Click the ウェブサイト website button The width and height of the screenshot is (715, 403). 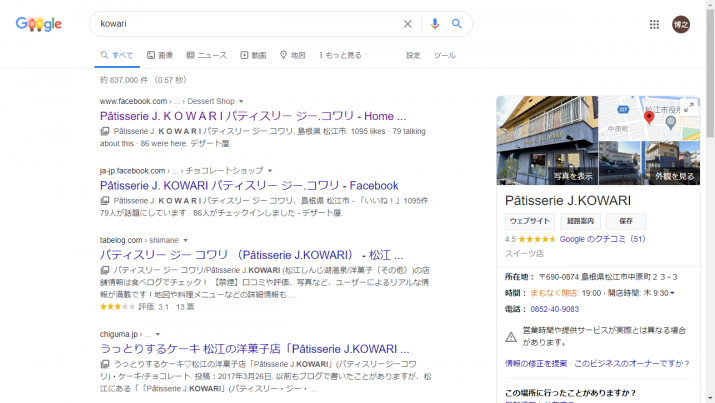pyautogui.click(x=530, y=220)
